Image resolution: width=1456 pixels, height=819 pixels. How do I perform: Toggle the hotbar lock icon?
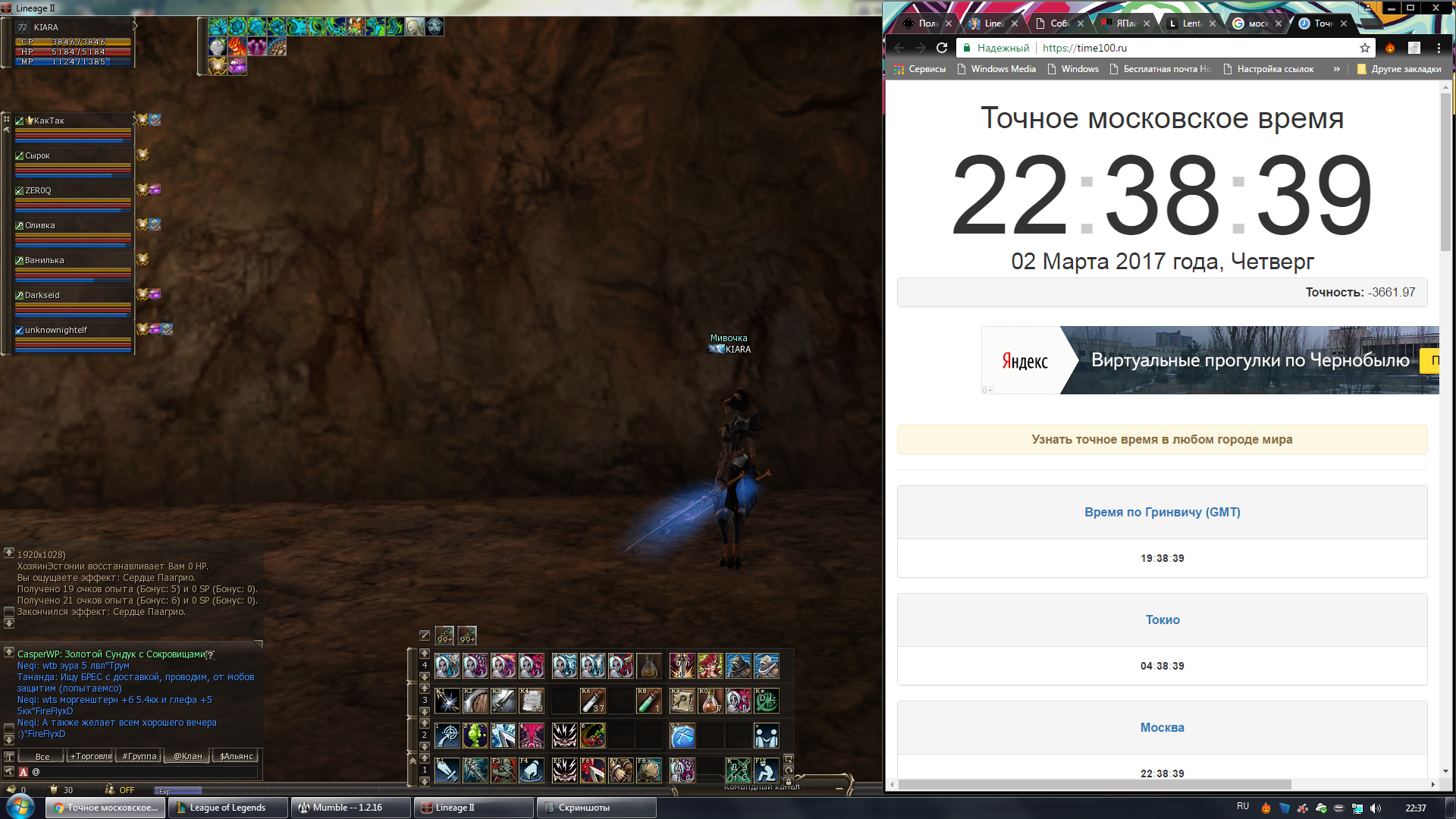(x=789, y=781)
